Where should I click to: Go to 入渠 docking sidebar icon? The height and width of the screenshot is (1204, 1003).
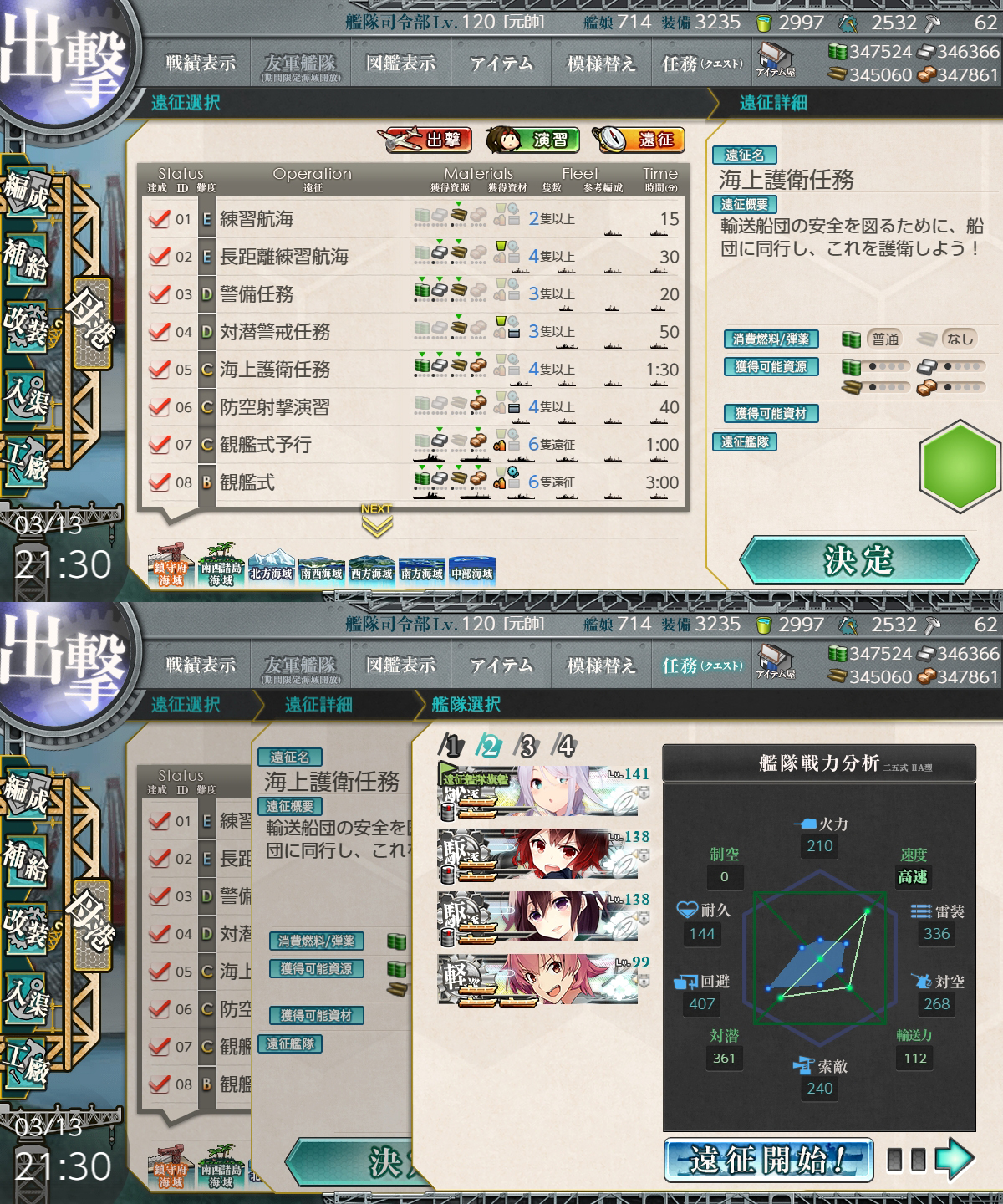click(x=26, y=393)
